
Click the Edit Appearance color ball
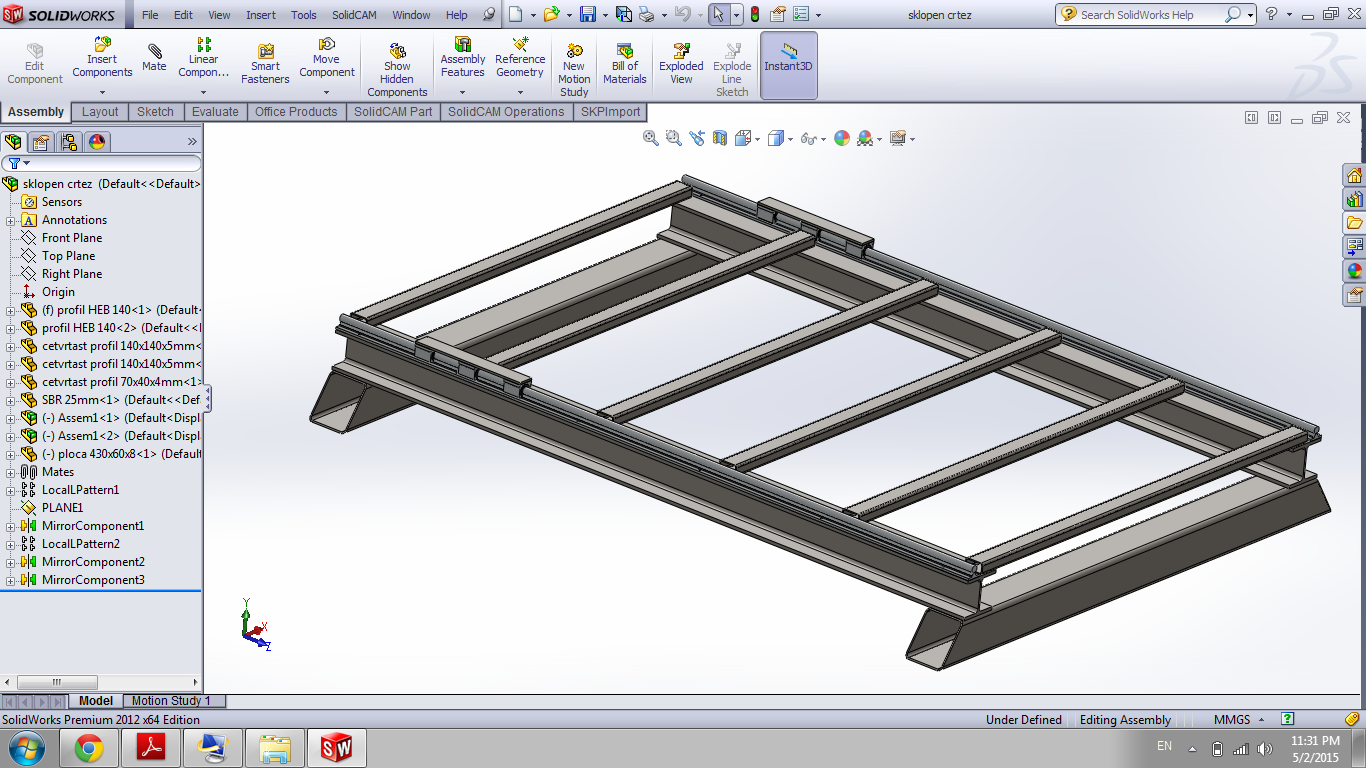[841, 139]
